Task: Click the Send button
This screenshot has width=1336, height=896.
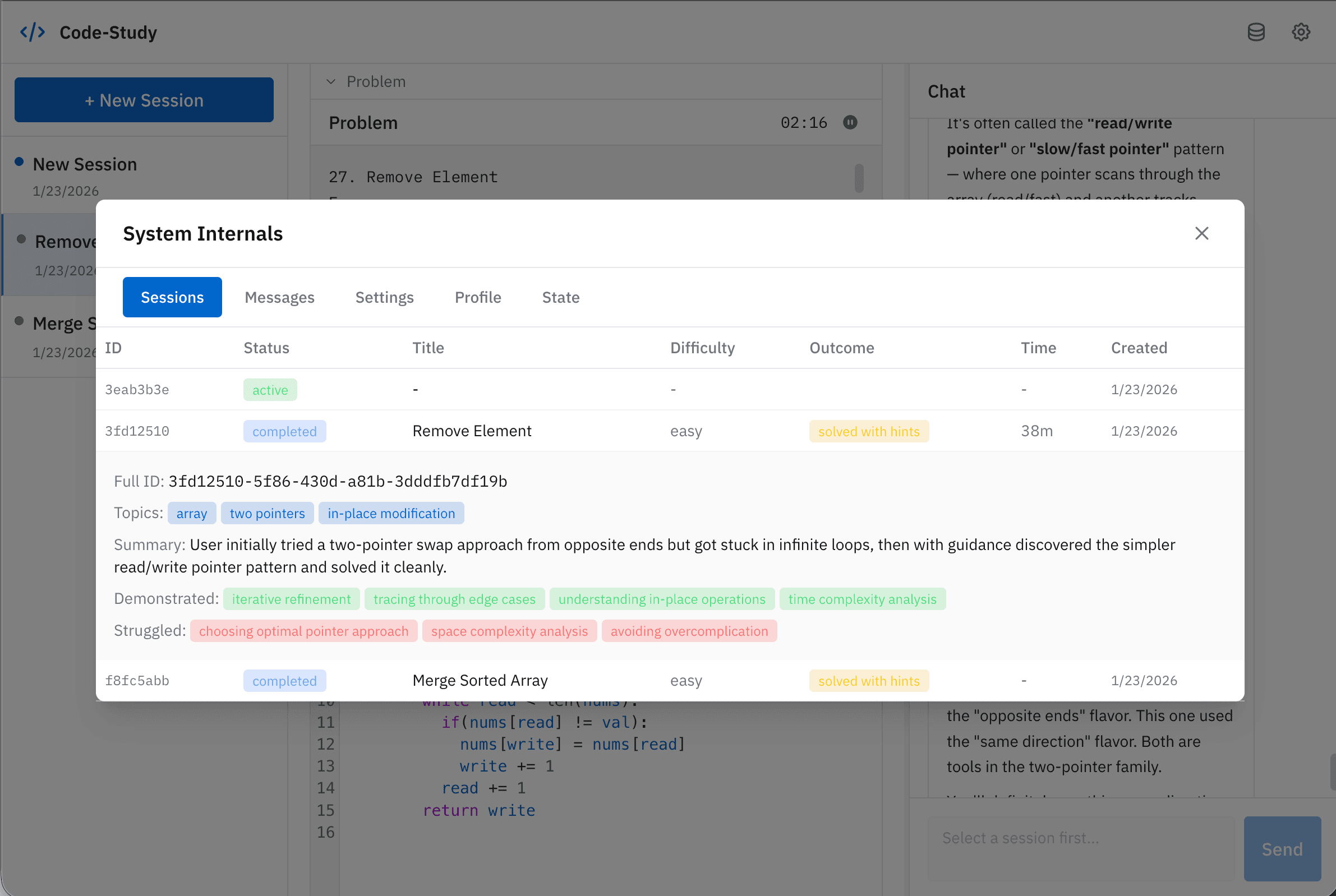Action: coord(1282,848)
